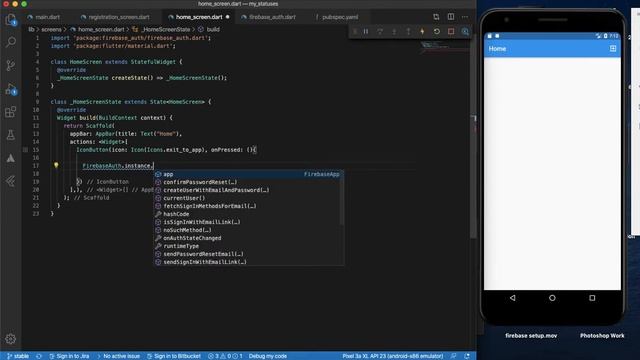Split the editor to the right
This screenshot has width=640, height=360.
coord(451,17)
